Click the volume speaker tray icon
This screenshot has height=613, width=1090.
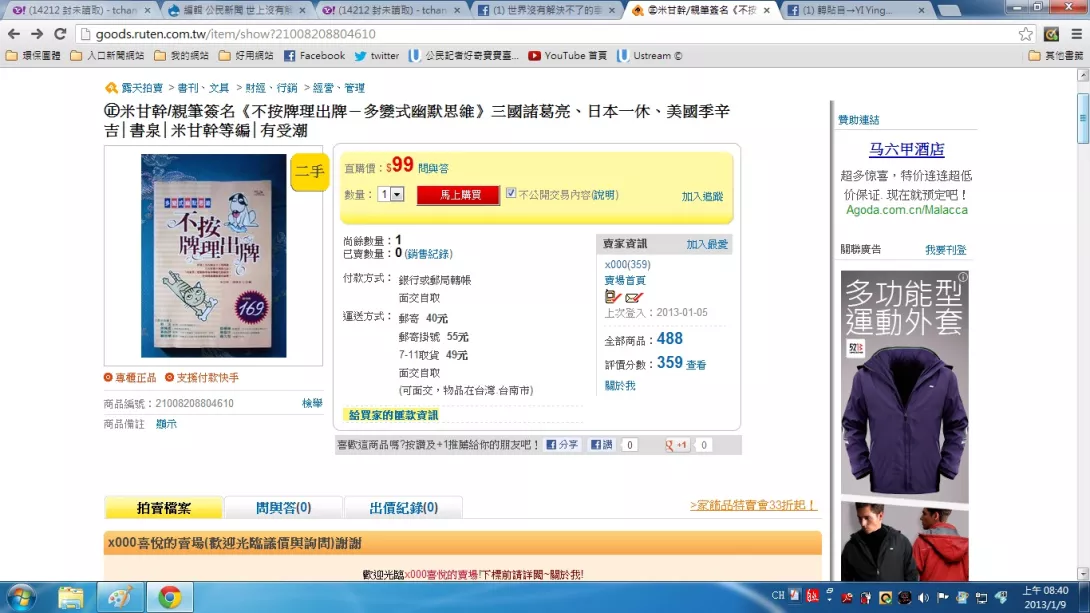click(923, 597)
